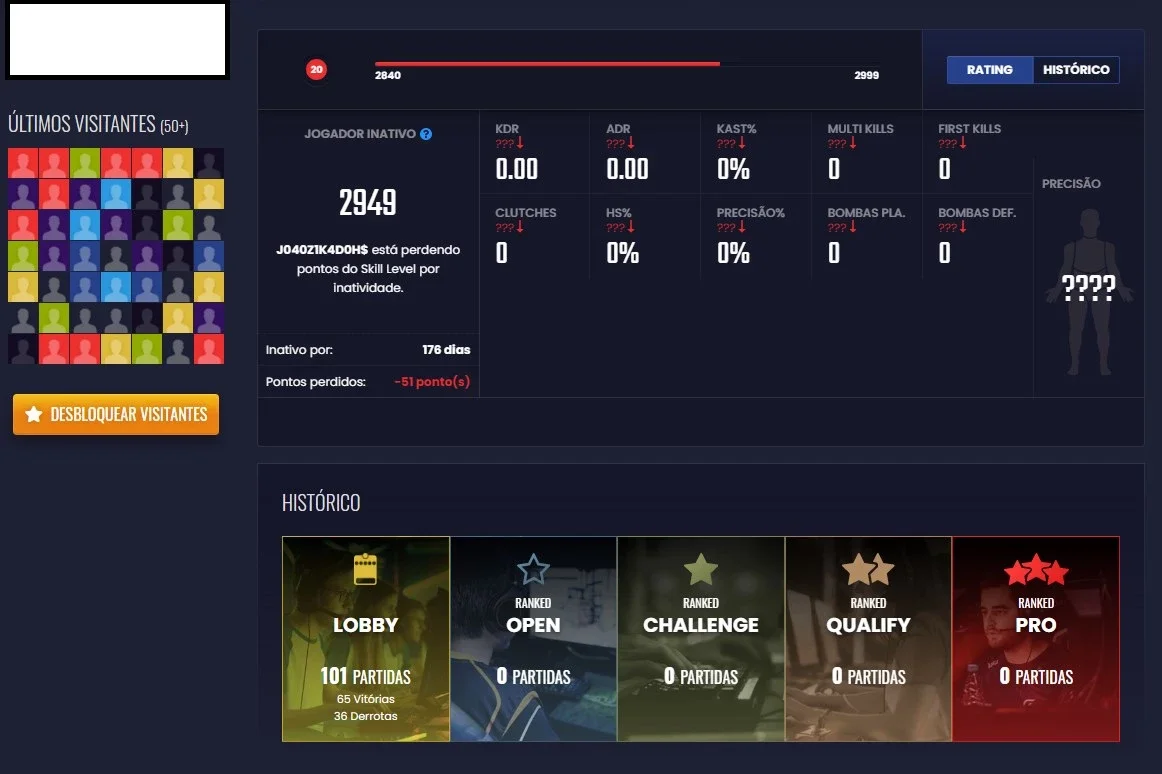This screenshot has height=774, width=1162.
Task: Click the Inativo por label
Action: [x=299, y=350]
